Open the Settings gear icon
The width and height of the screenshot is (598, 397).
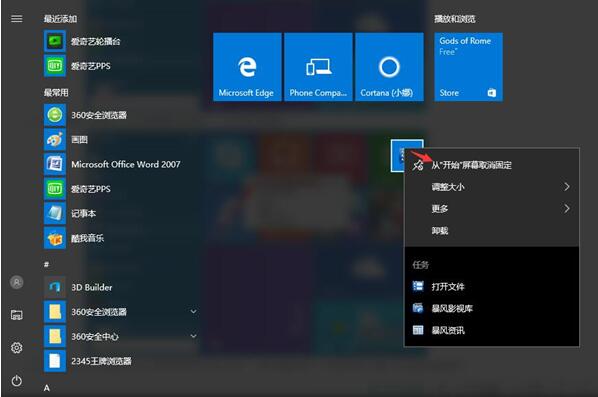point(16,347)
